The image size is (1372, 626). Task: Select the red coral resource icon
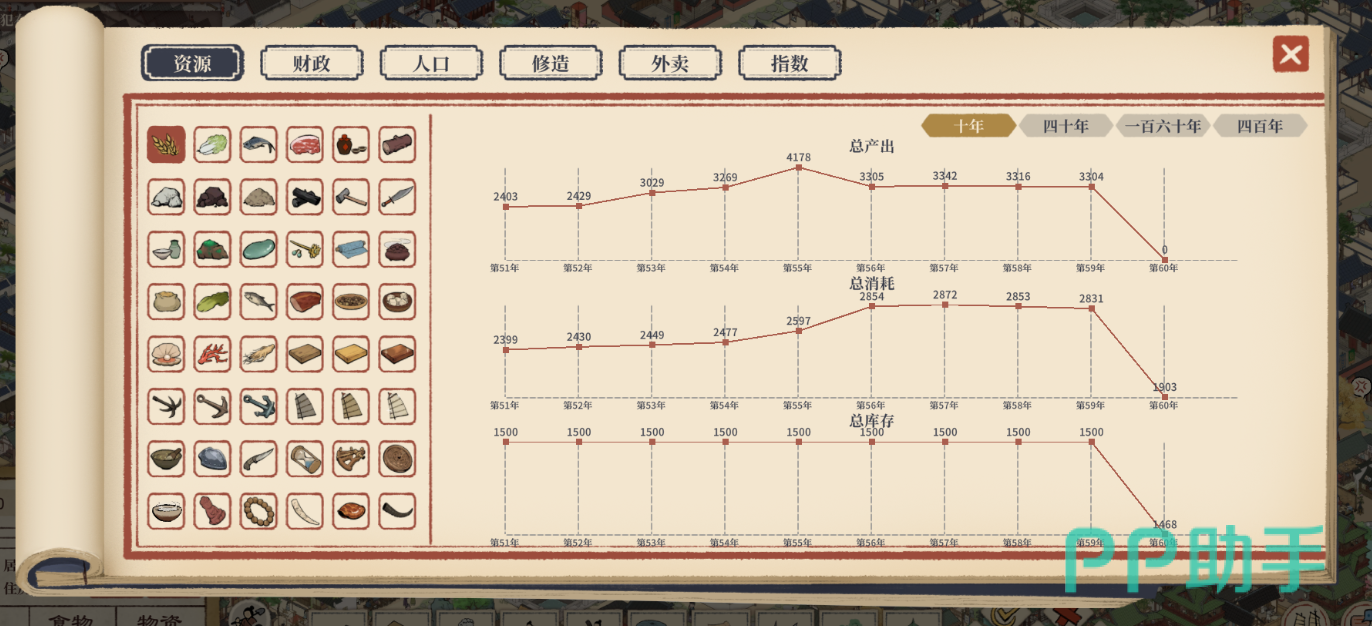(212, 353)
